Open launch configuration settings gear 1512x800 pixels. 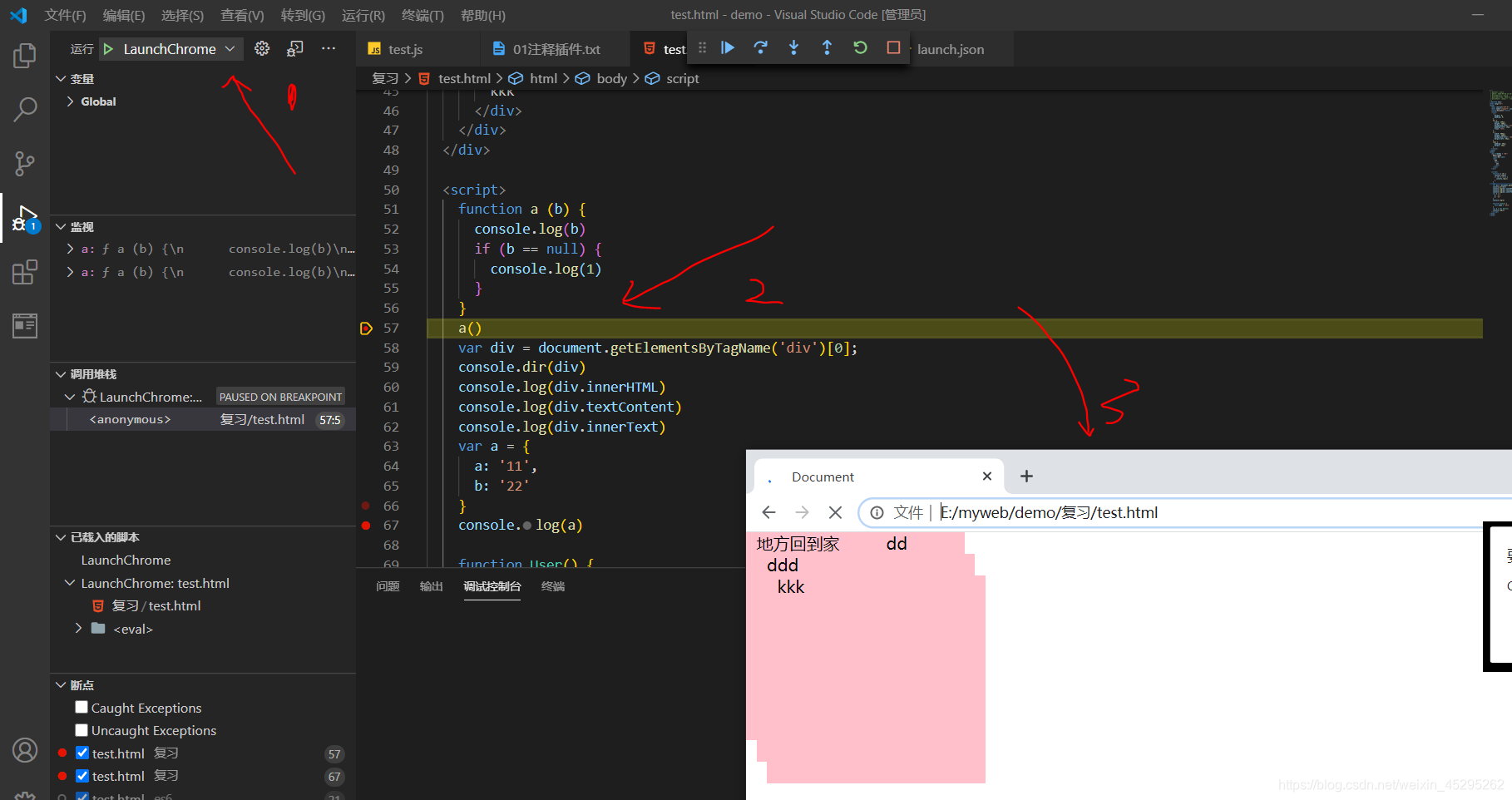262,48
